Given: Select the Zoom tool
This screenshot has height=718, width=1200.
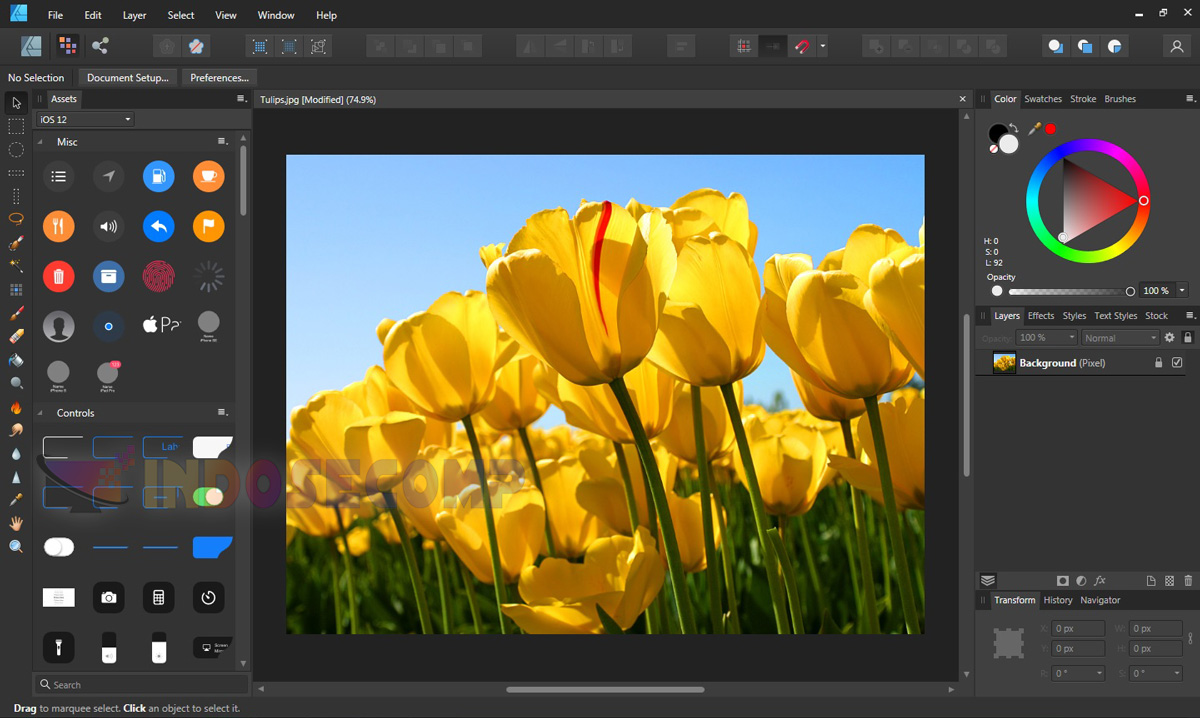Looking at the screenshot, I should pos(15,547).
